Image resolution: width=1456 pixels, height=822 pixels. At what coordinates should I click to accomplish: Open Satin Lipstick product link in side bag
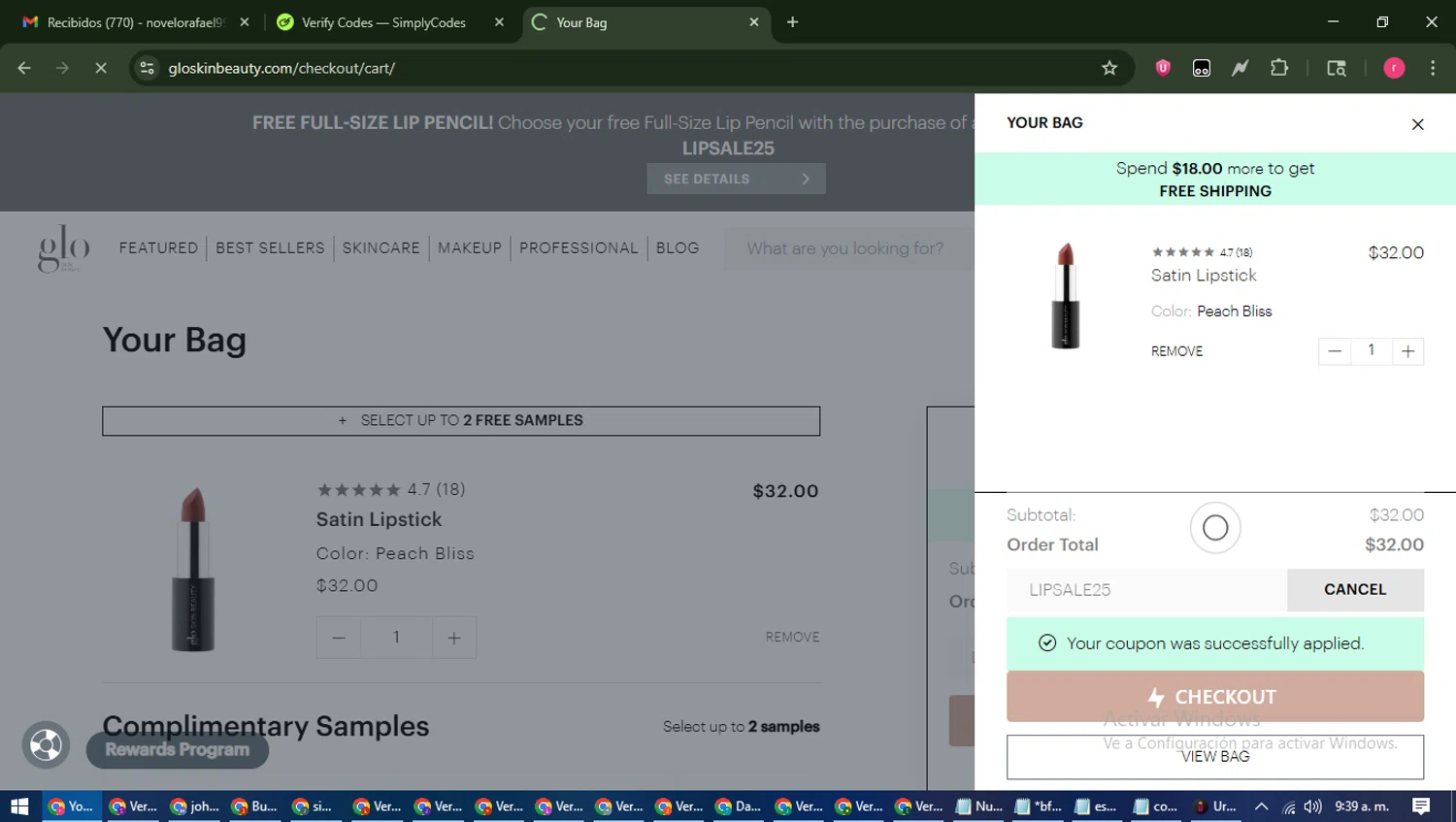(1204, 276)
